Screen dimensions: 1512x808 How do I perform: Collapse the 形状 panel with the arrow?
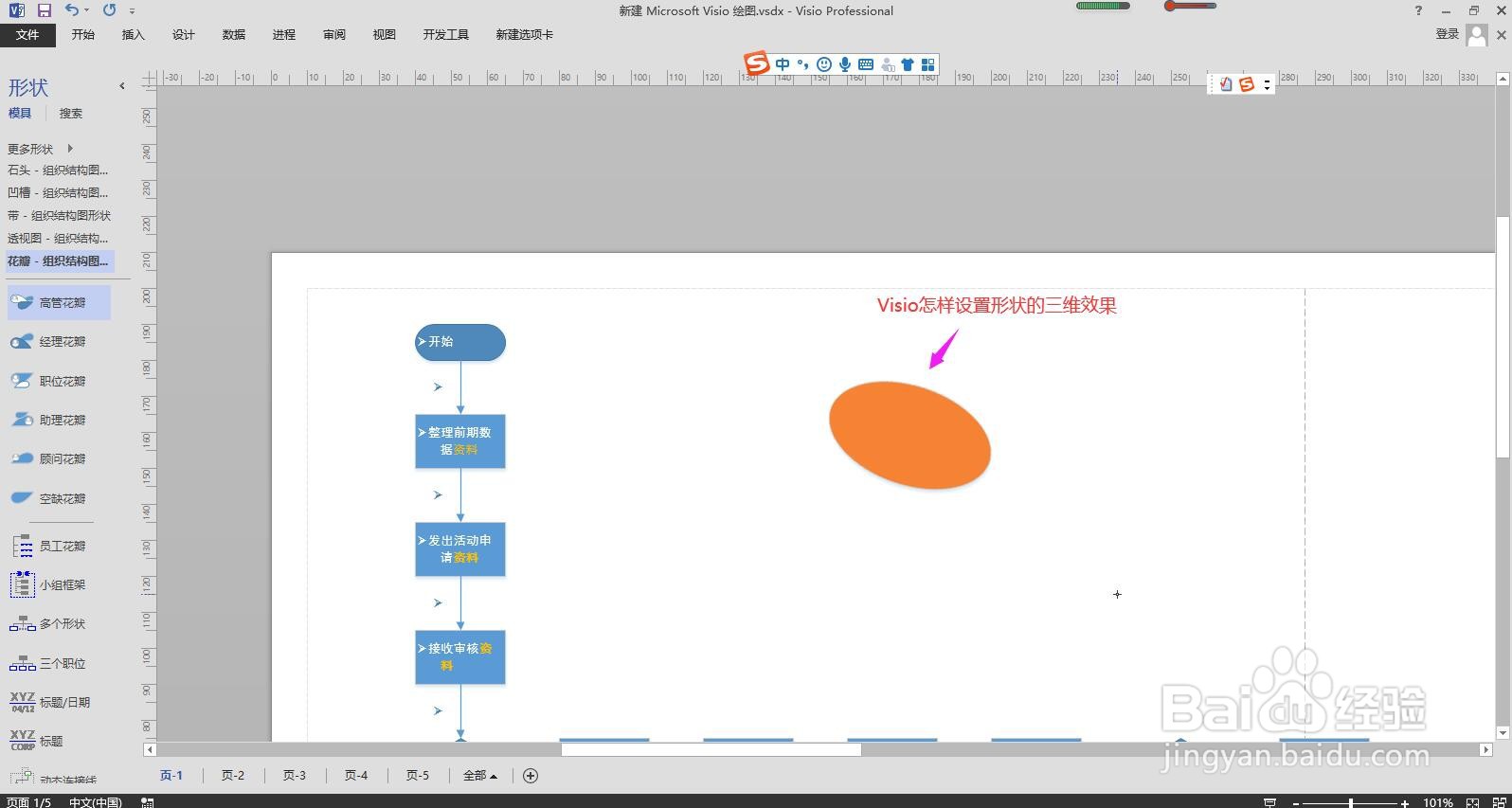[122, 86]
